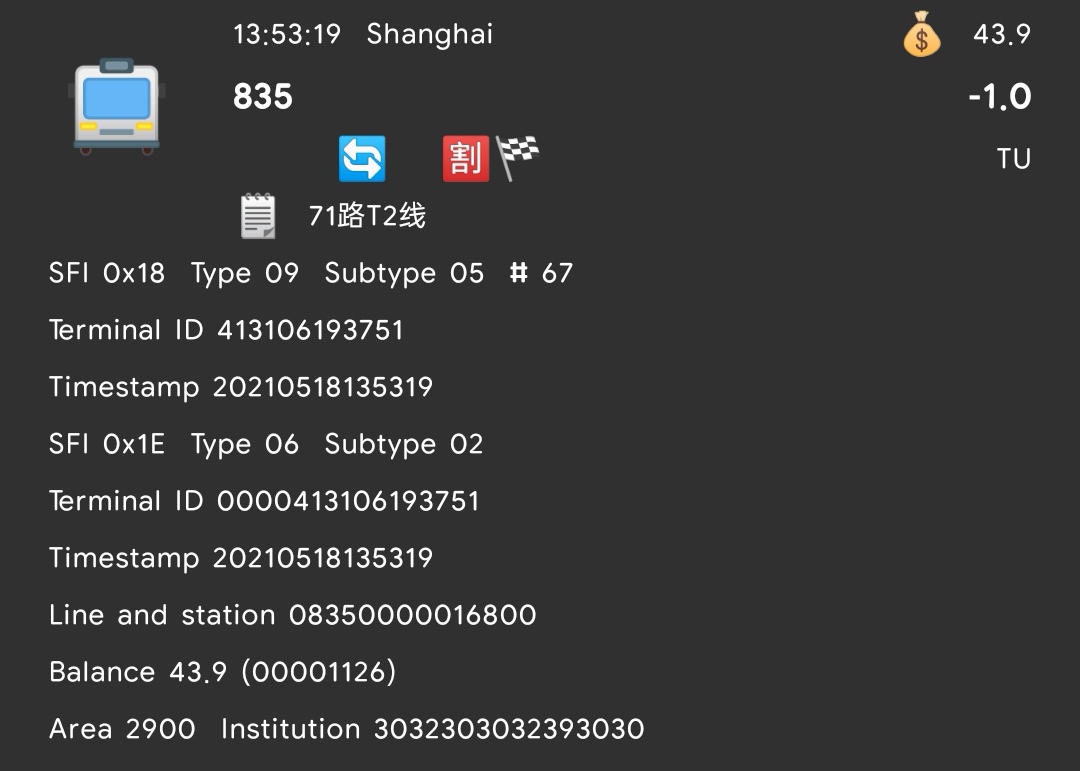Screen dimensions: 1080x771
Task: Click the Line and station value
Action: (412, 615)
